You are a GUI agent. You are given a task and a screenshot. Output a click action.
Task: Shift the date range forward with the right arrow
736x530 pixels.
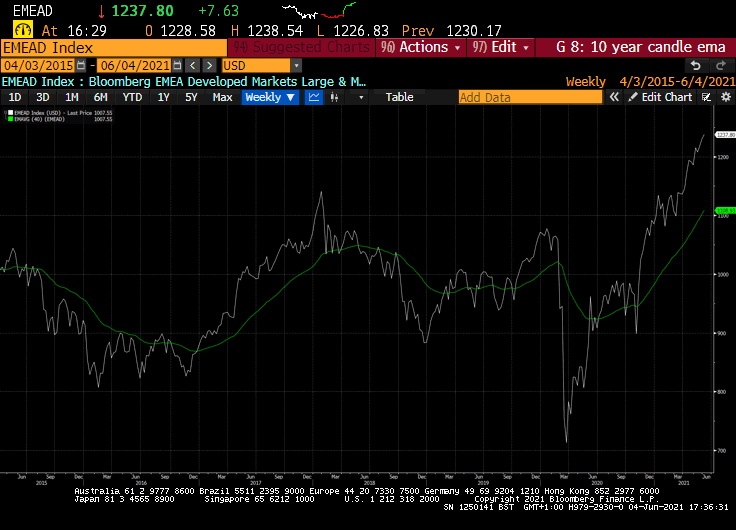click(x=210, y=65)
